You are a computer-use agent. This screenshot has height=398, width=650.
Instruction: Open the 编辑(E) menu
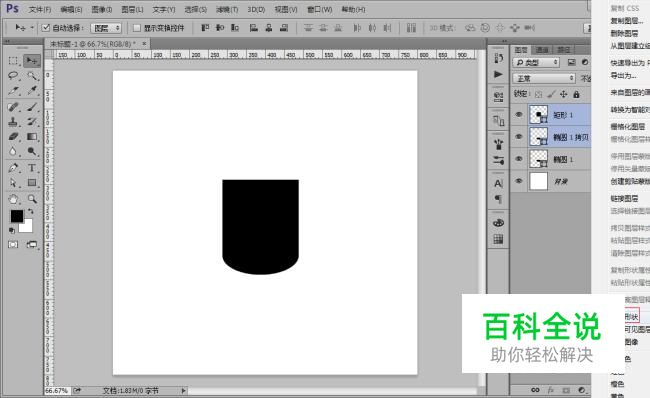(x=71, y=9)
